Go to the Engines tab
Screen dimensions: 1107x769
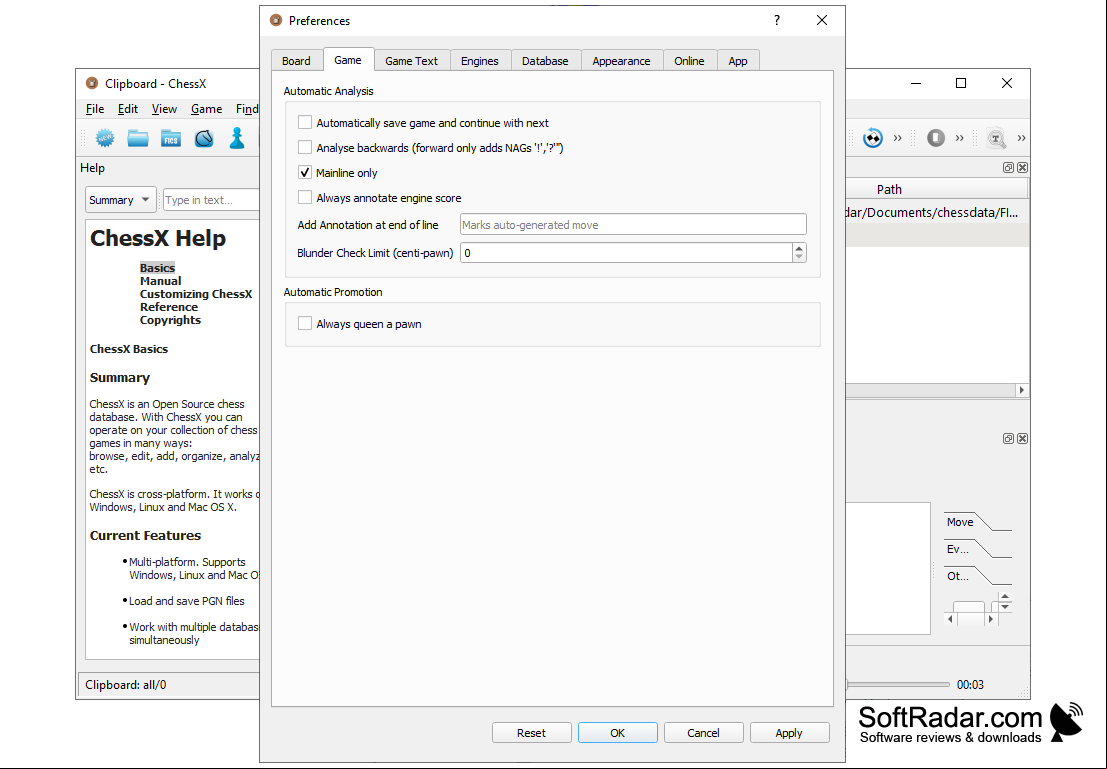click(480, 61)
